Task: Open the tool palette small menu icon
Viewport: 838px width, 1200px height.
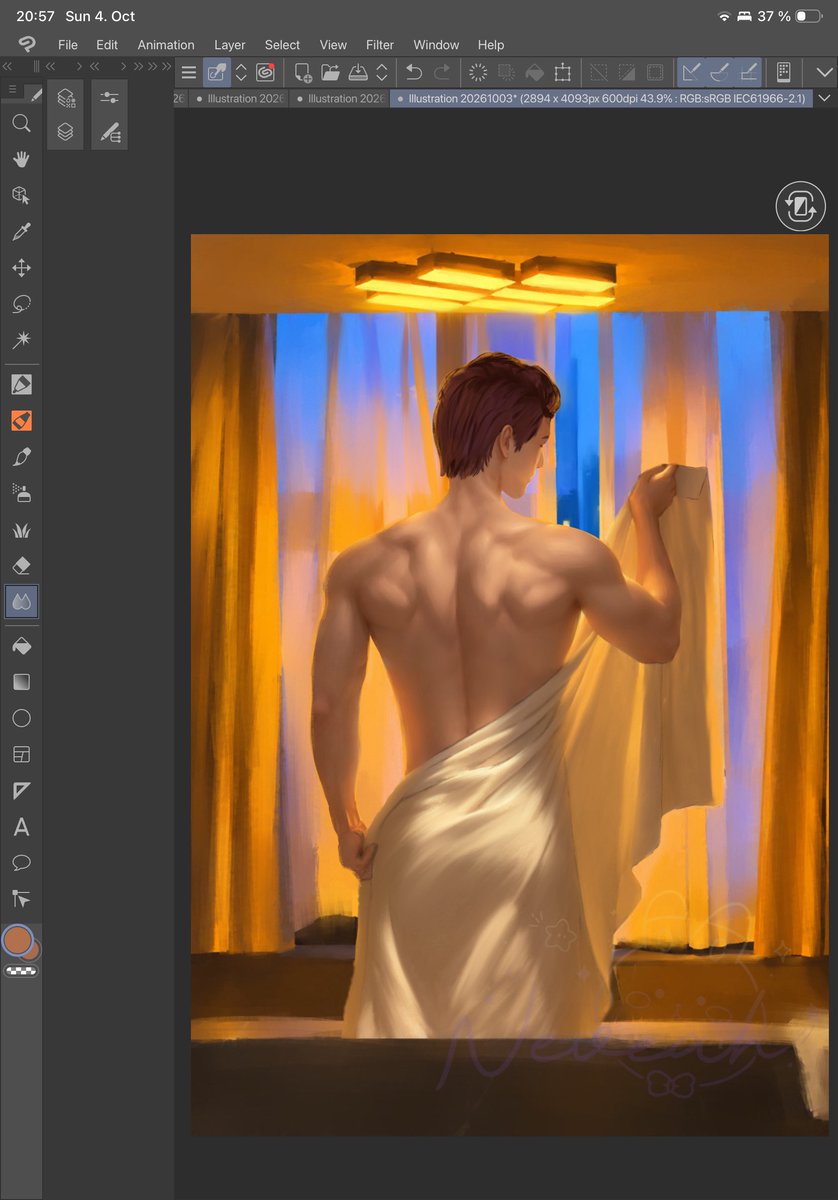Action: [x=12, y=90]
